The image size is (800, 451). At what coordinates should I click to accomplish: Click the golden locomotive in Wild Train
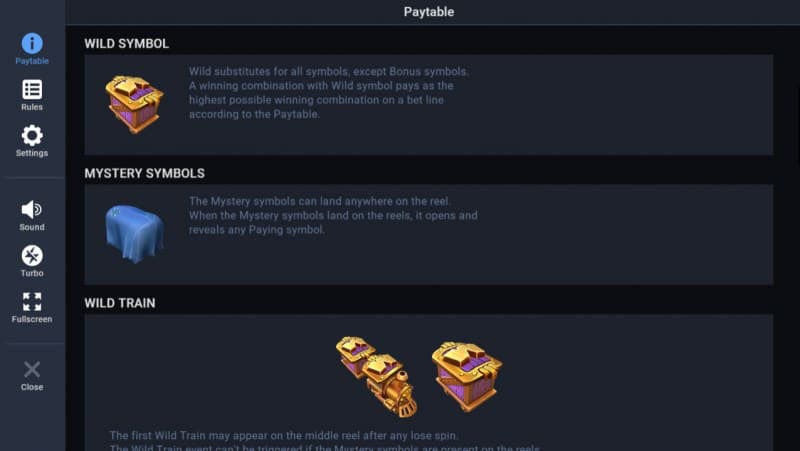tap(390, 386)
